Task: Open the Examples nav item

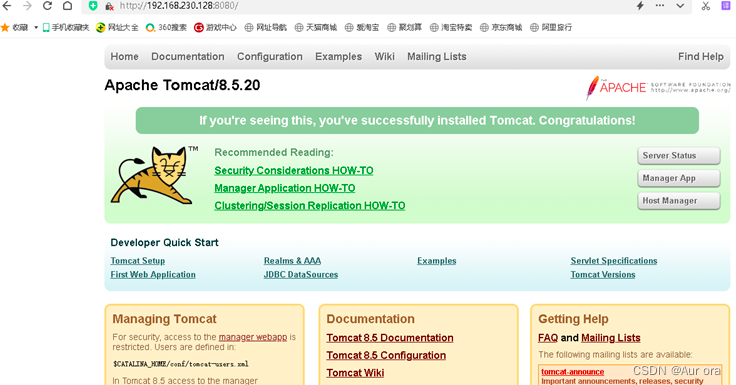Action: click(x=338, y=56)
